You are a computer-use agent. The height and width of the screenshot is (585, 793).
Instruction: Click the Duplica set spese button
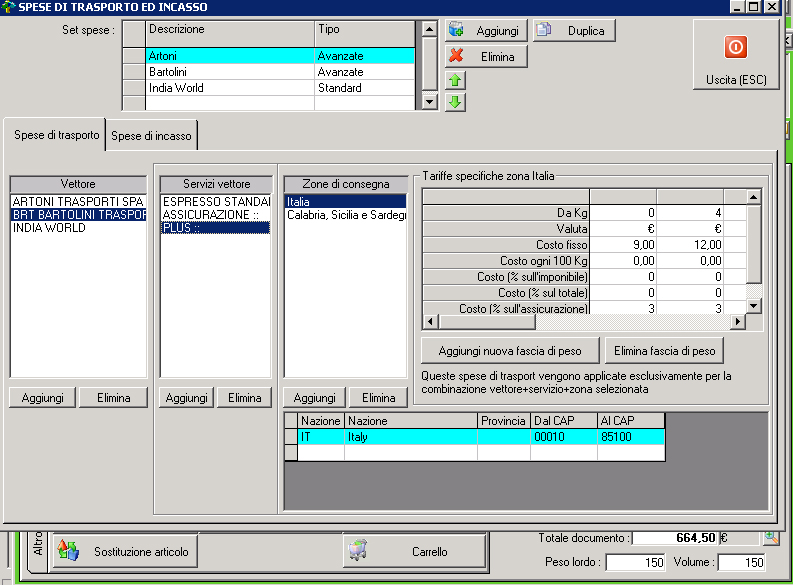[x=574, y=31]
